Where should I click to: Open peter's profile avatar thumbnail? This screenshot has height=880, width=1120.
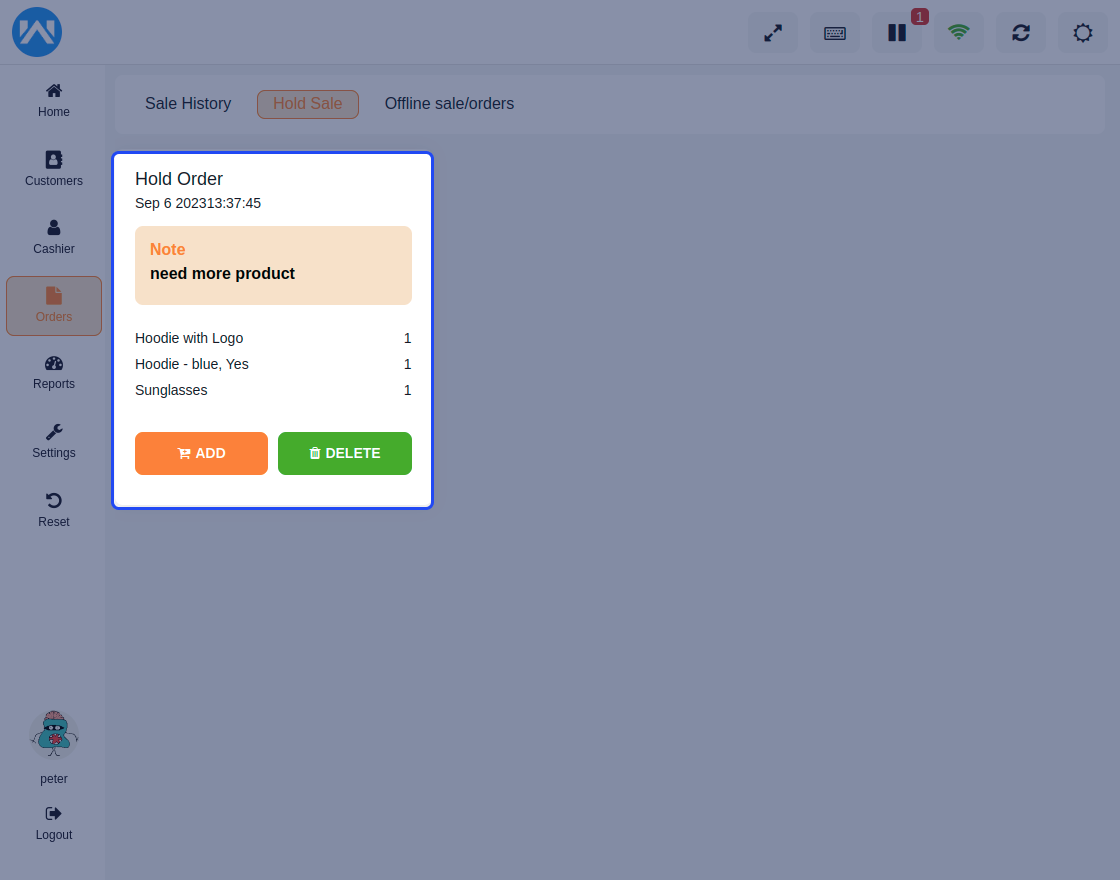click(53, 734)
